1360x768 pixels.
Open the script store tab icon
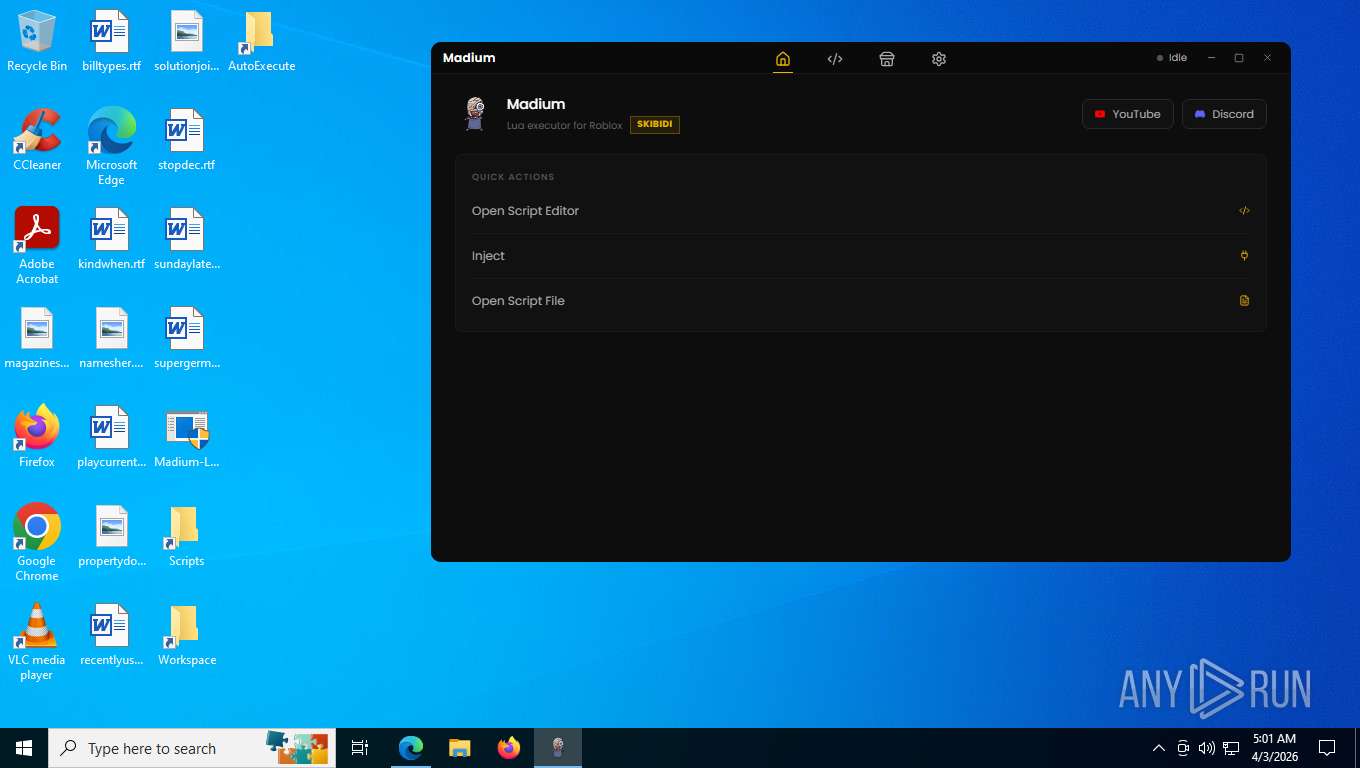point(887,59)
